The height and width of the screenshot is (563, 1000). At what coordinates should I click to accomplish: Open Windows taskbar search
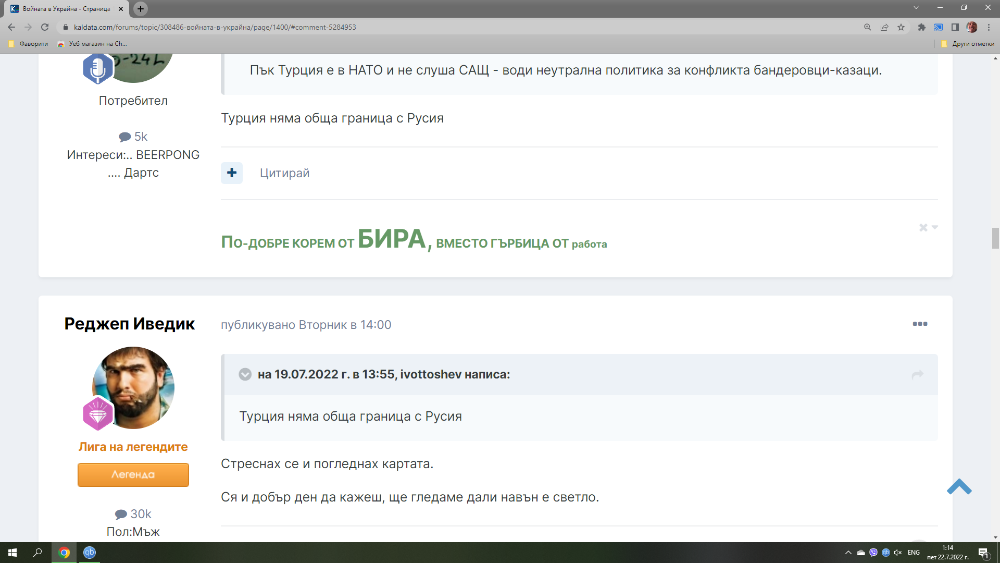click(x=38, y=552)
